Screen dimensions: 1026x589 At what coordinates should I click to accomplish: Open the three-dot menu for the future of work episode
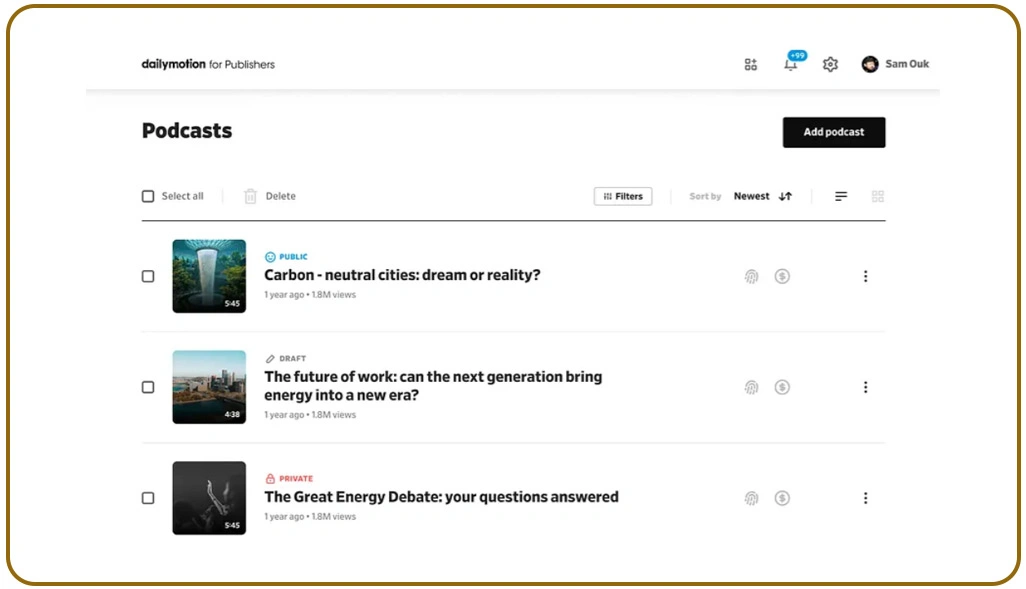(866, 387)
